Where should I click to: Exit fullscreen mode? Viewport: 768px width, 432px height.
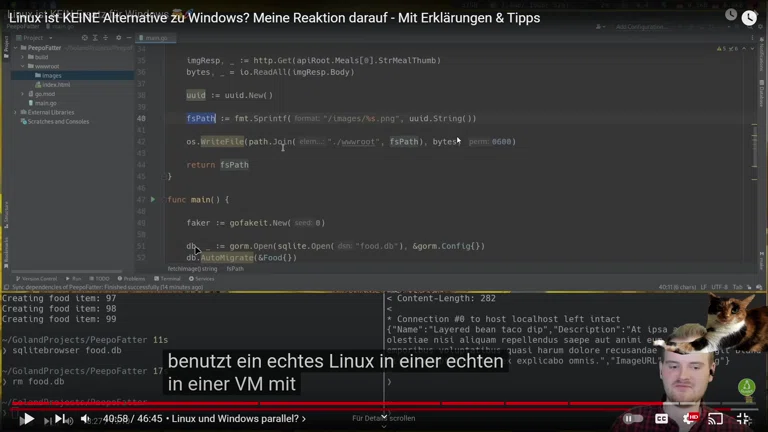743,419
